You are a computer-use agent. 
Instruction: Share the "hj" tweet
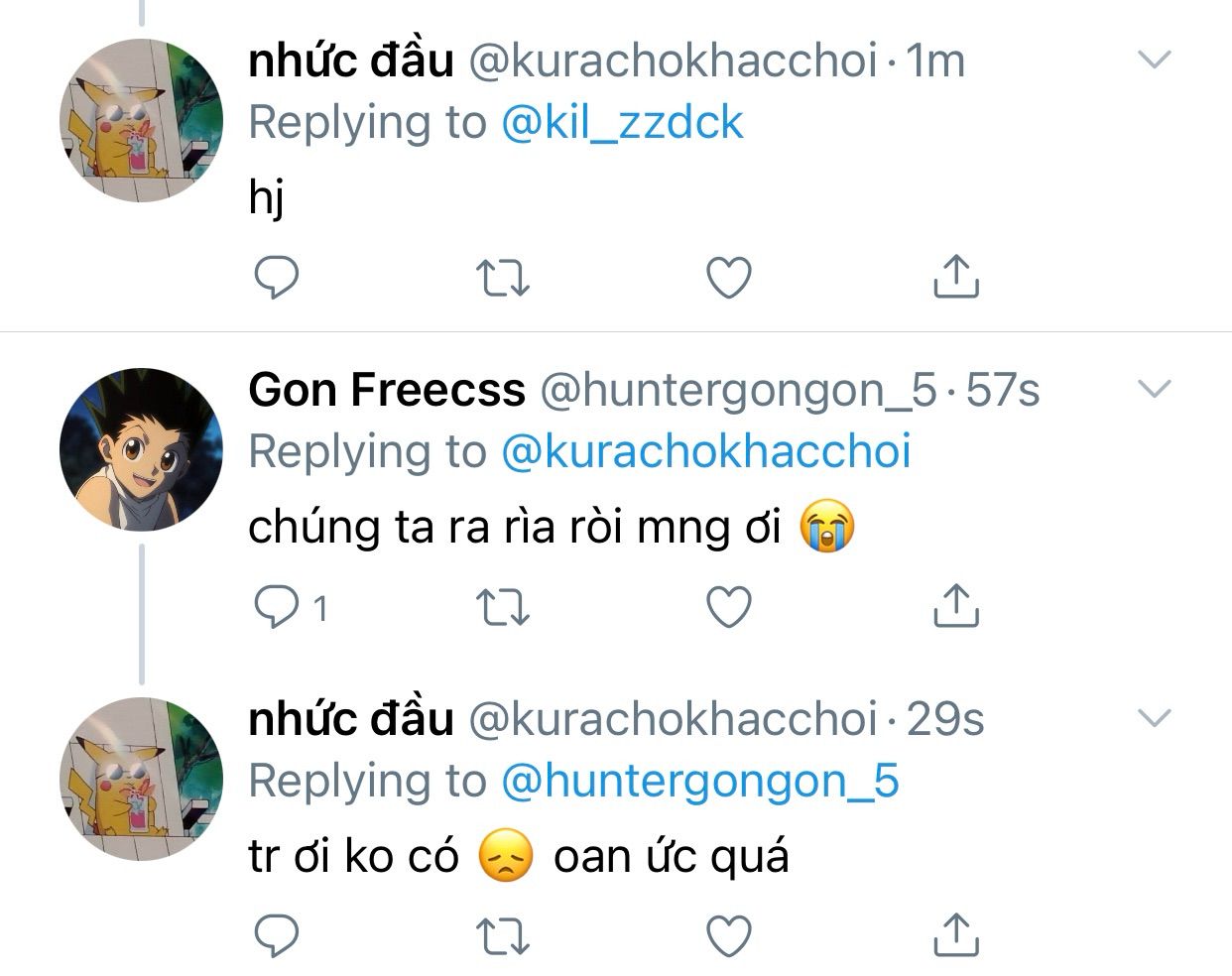956,277
